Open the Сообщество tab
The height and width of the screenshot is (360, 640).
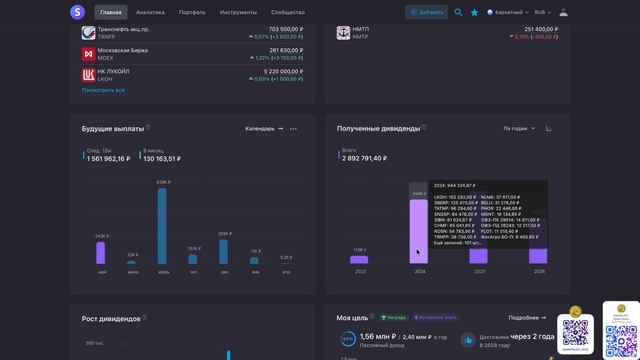288,12
